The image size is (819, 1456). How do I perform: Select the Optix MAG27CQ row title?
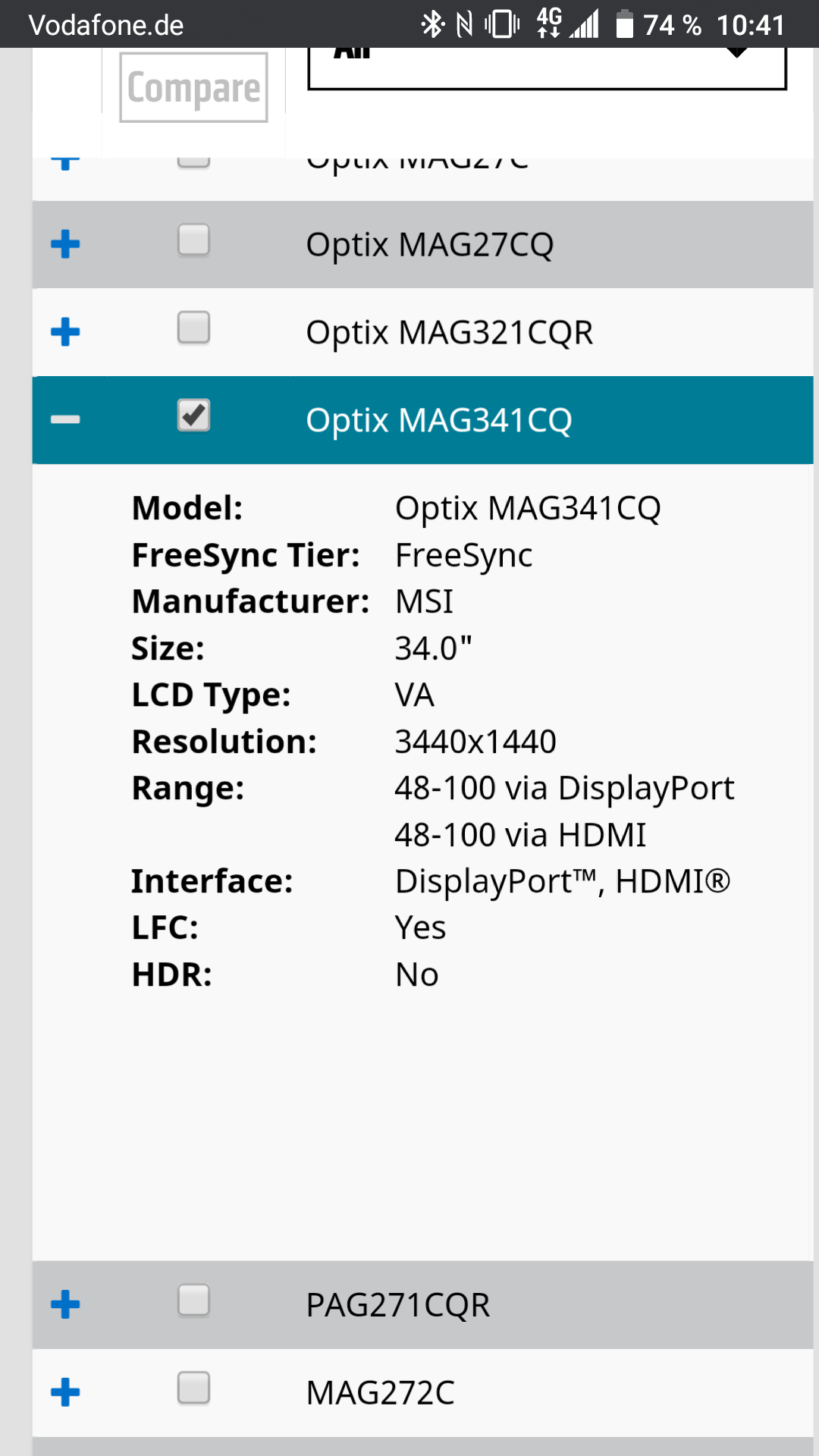coord(430,245)
